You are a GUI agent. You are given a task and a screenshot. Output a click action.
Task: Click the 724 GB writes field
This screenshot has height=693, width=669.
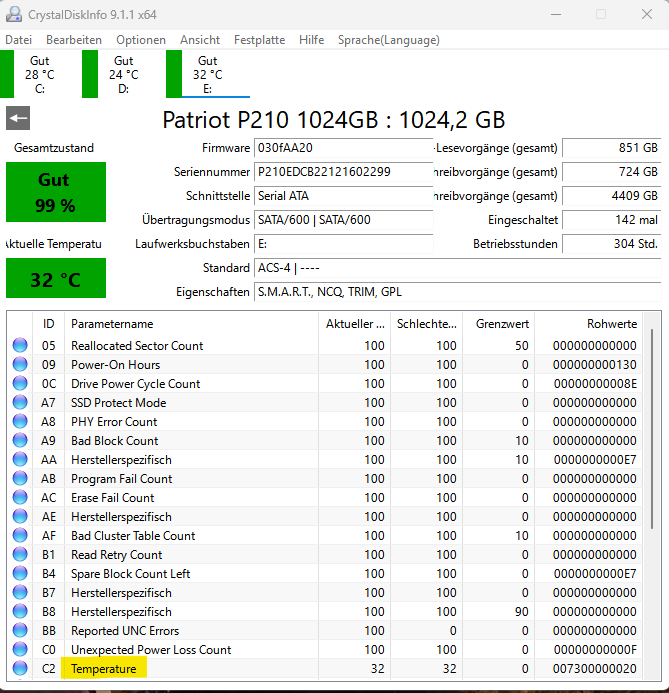coord(612,171)
